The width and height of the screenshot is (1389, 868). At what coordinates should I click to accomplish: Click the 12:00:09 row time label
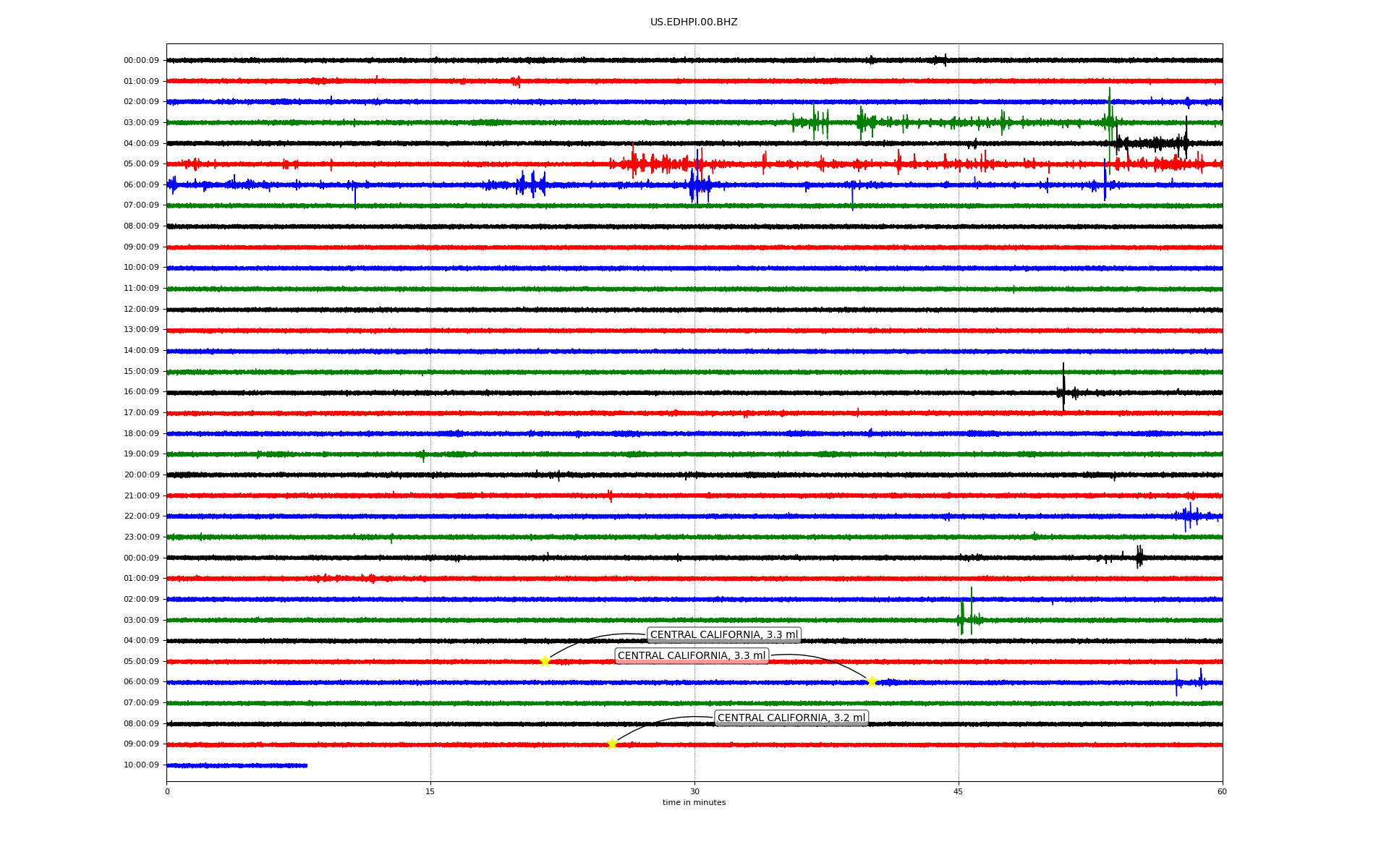point(141,310)
